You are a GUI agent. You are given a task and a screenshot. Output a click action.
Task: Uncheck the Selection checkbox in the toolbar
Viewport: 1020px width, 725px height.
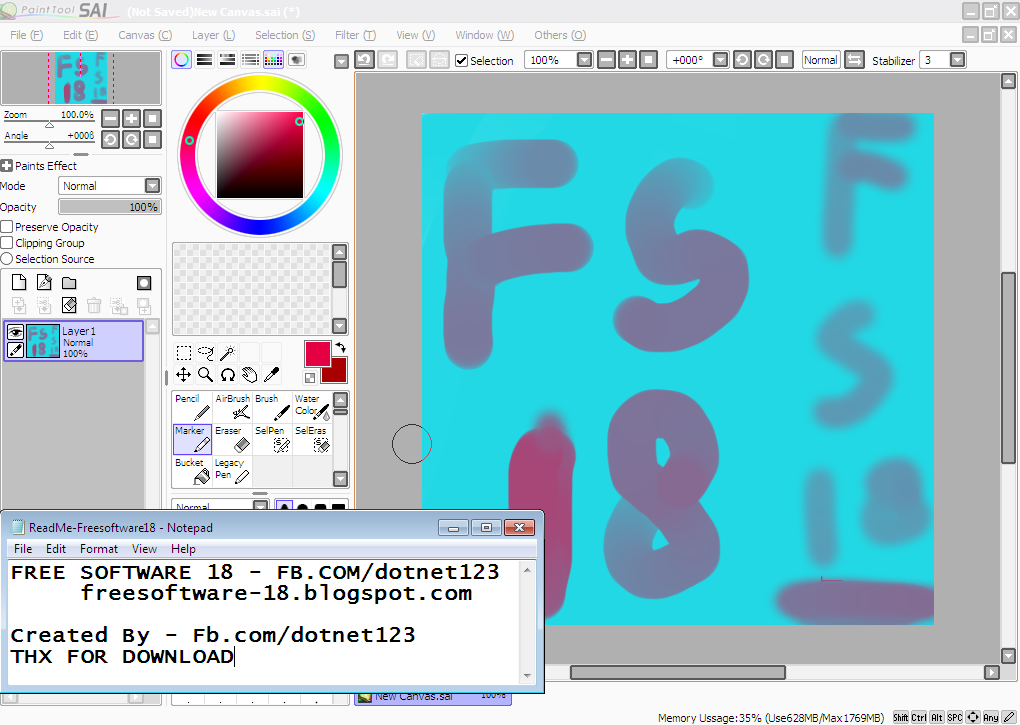[x=461, y=60]
